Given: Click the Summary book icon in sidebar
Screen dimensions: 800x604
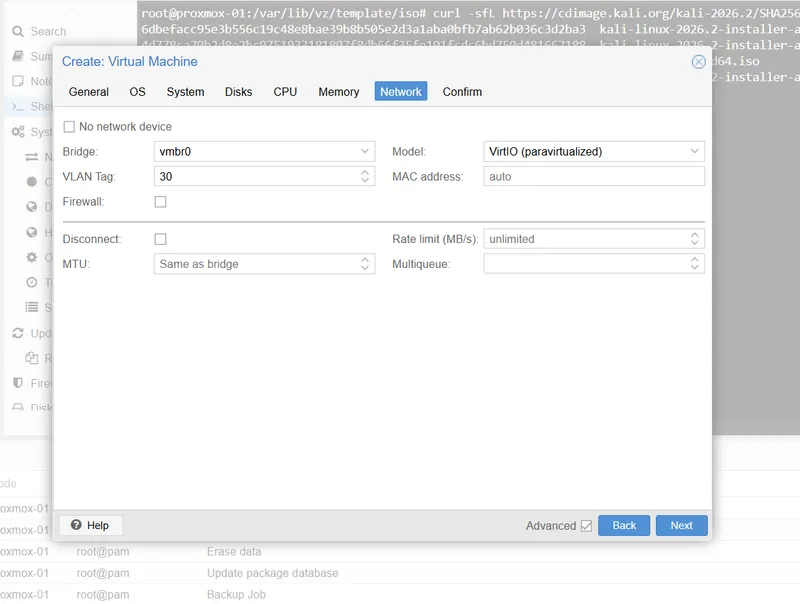Looking at the screenshot, I should [x=18, y=56].
